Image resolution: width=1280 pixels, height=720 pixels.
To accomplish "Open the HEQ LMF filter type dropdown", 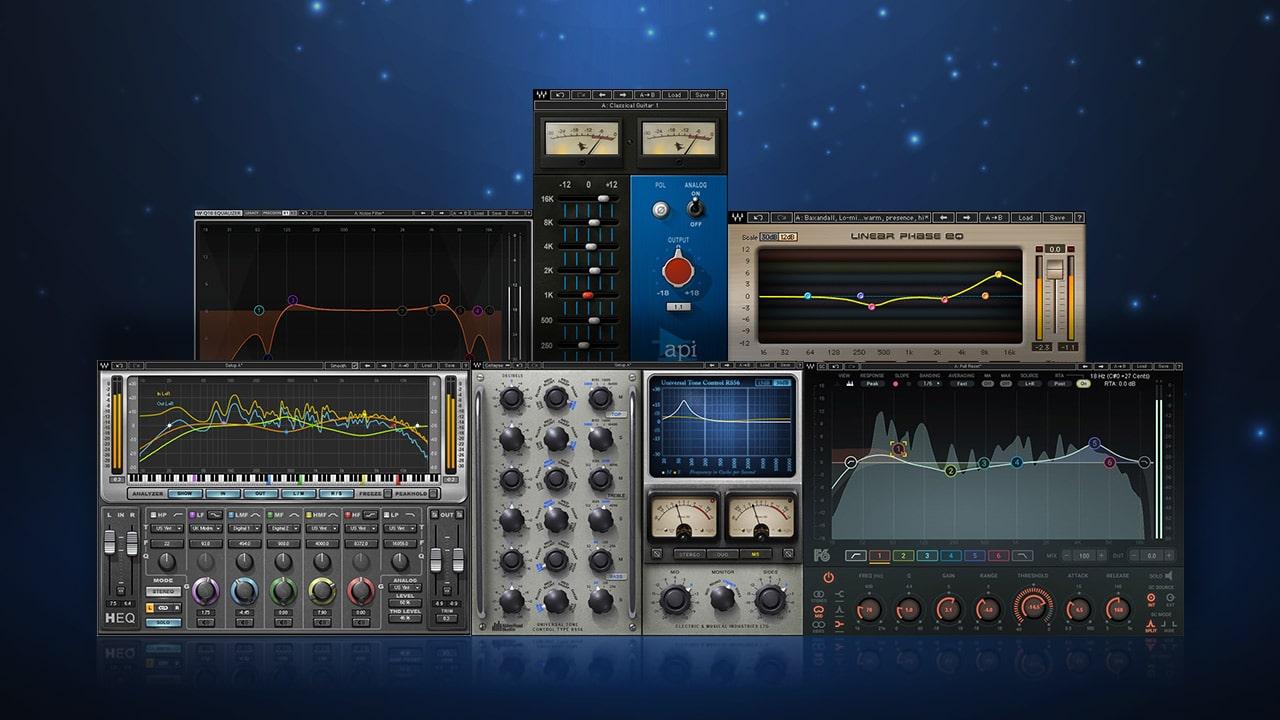I will click(x=244, y=528).
